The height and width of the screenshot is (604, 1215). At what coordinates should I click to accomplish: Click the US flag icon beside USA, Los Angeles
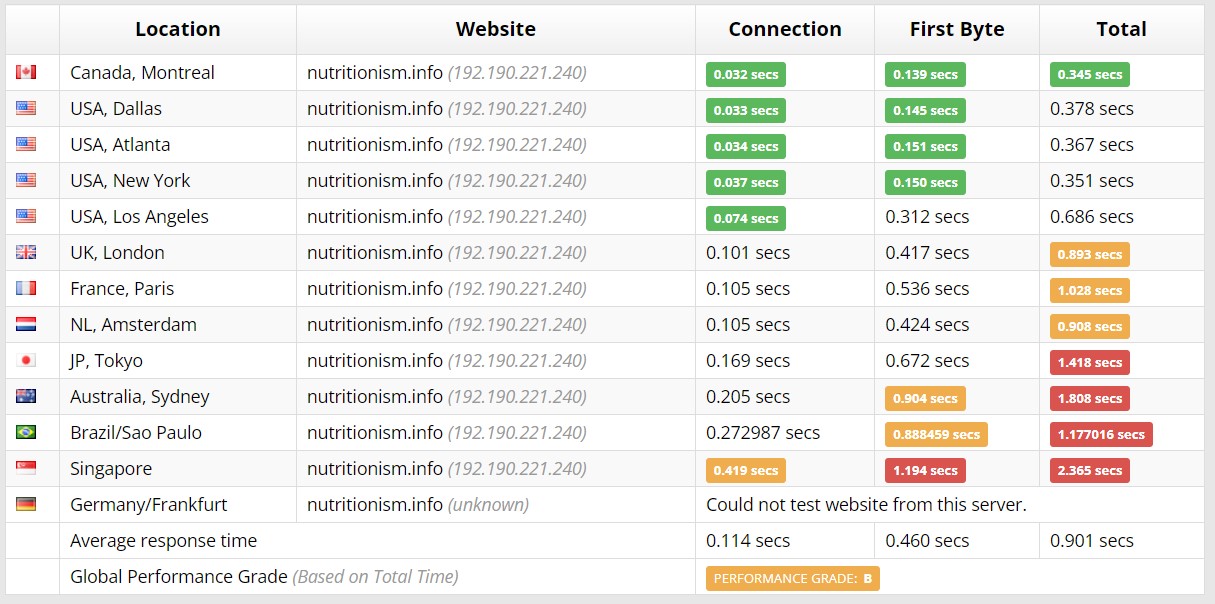point(26,216)
